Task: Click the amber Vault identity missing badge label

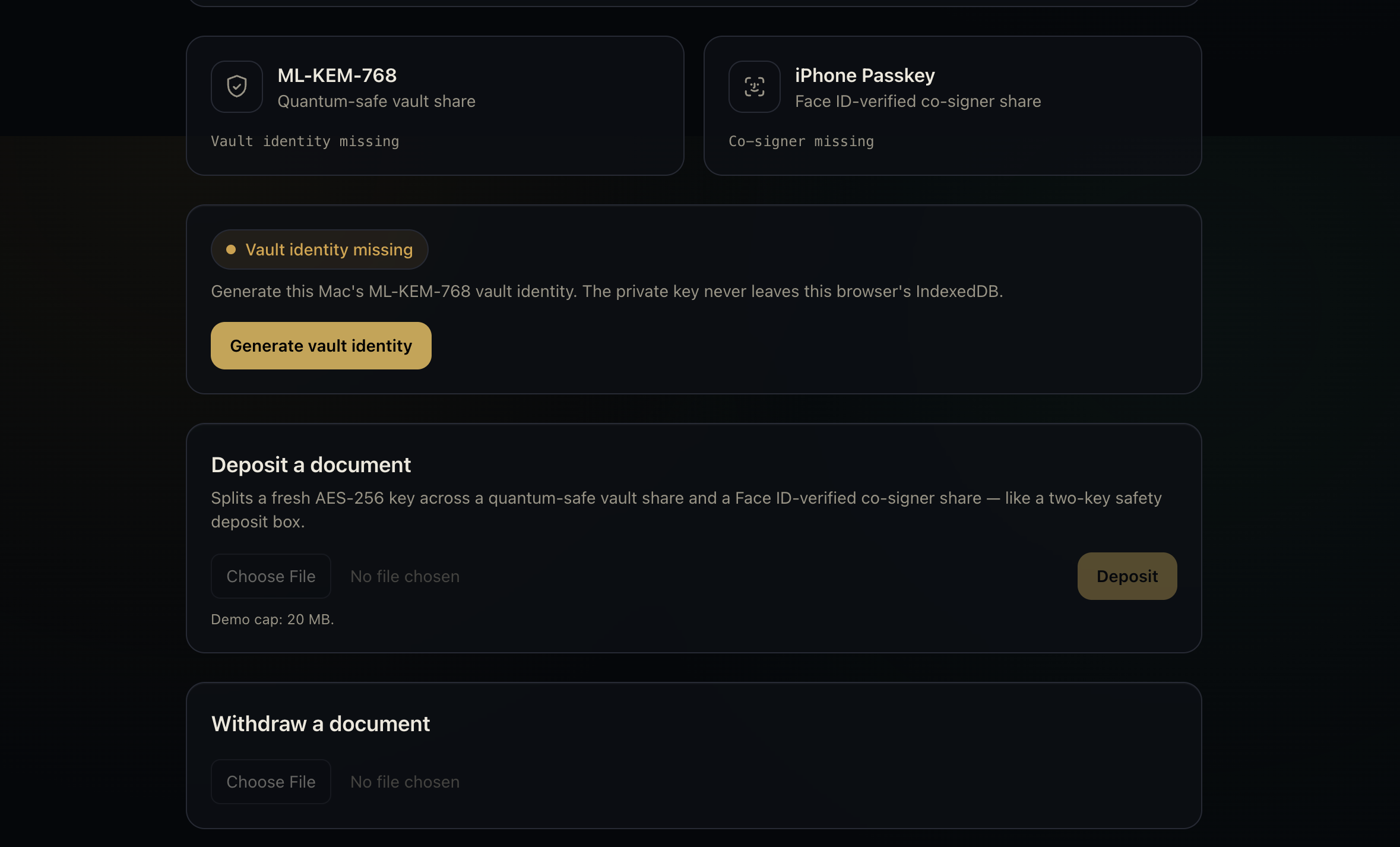Action: [329, 249]
